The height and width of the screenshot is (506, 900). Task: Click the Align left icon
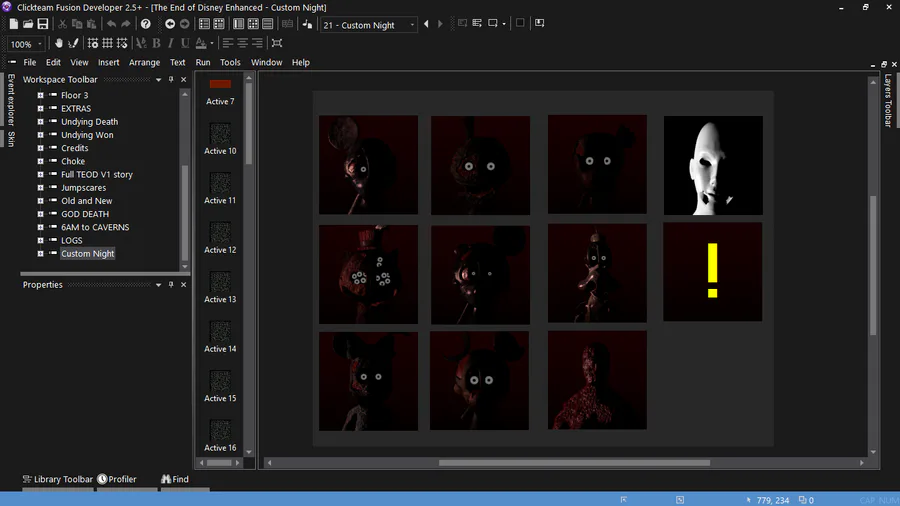point(228,43)
